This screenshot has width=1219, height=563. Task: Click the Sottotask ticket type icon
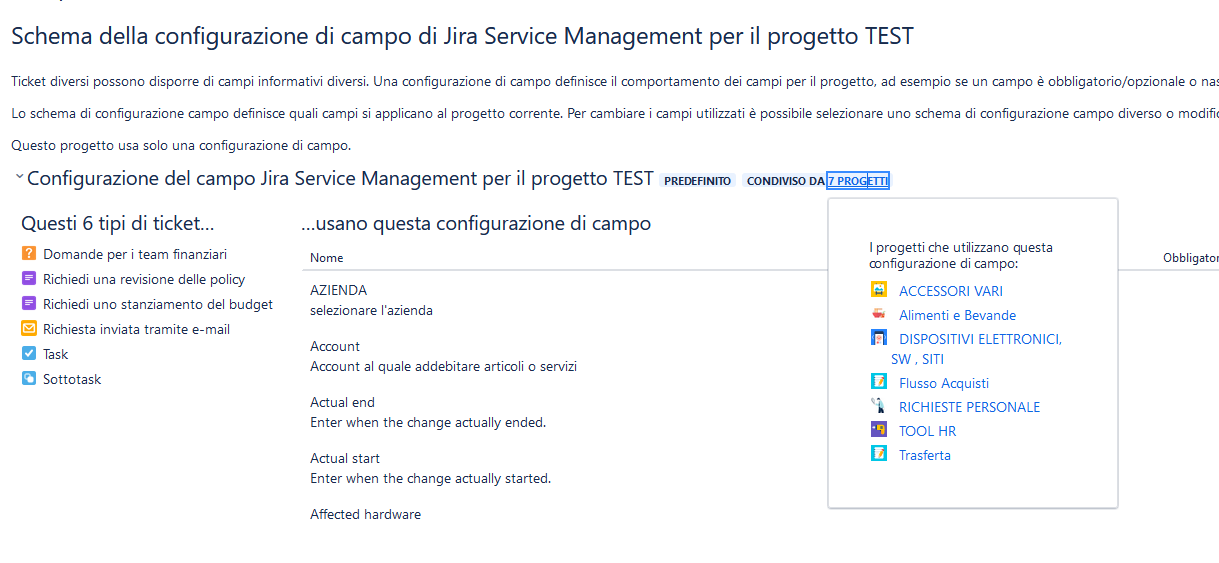29,379
